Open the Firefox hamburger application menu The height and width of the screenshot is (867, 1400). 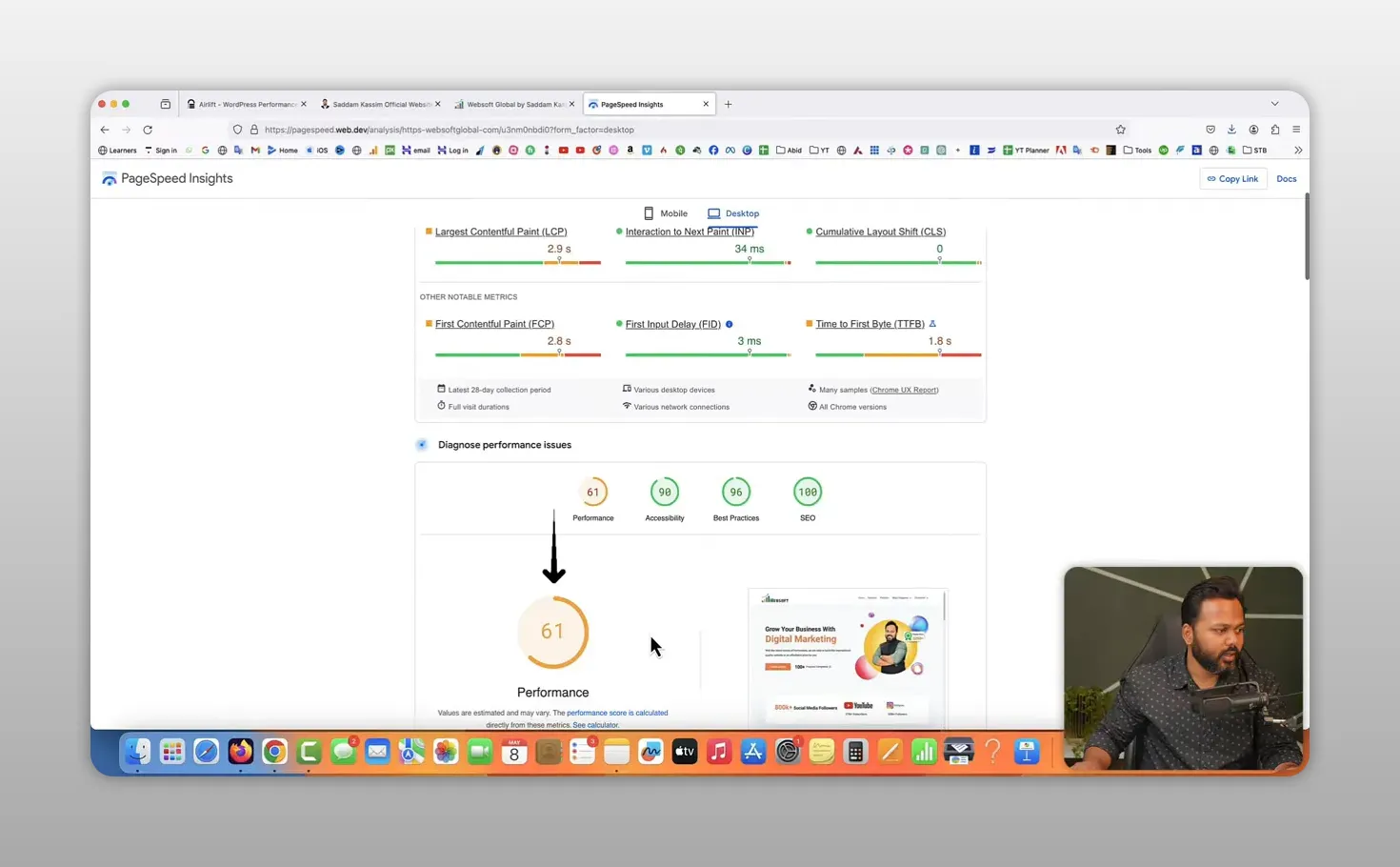tap(1296, 130)
